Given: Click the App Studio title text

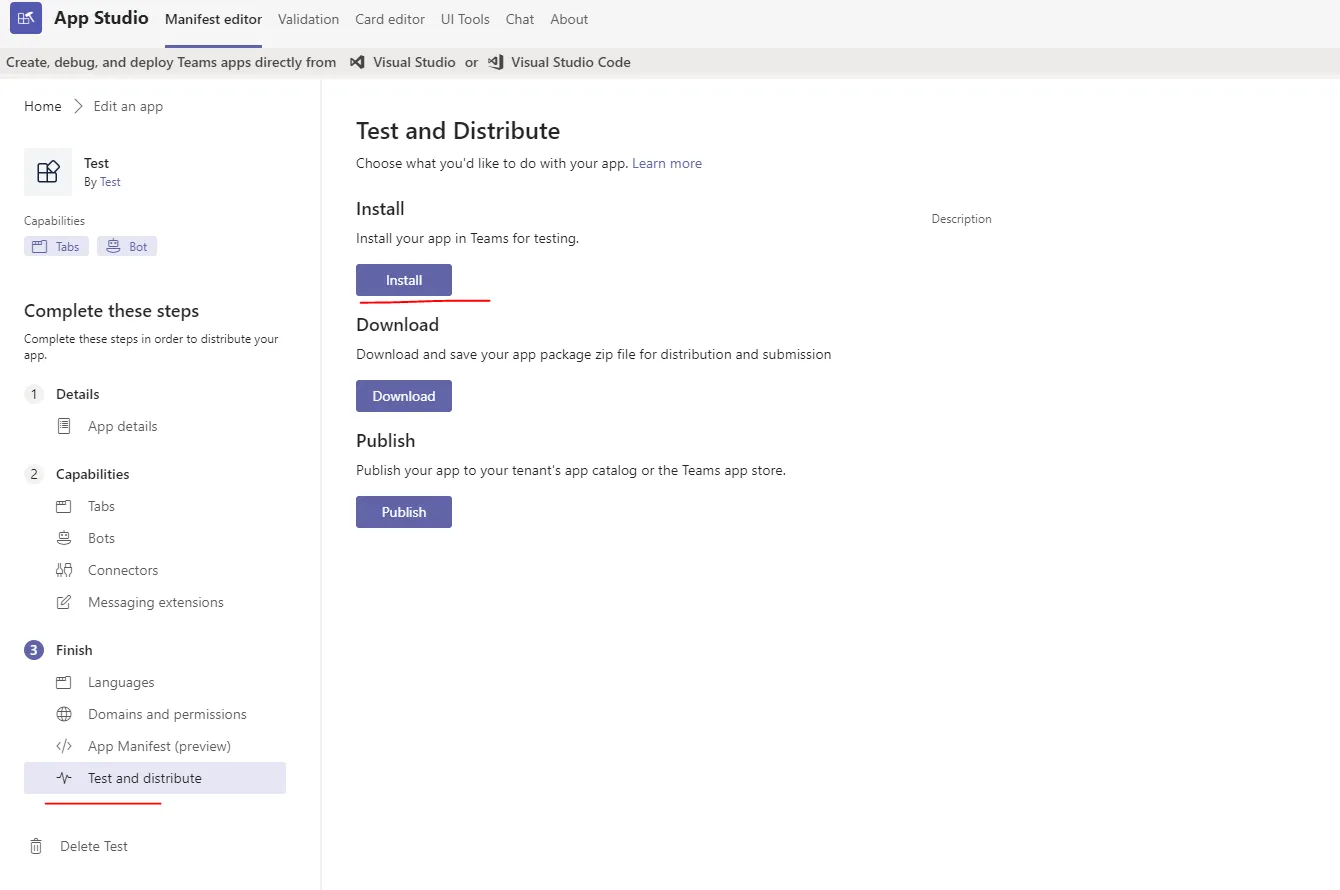Looking at the screenshot, I should [x=101, y=18].
